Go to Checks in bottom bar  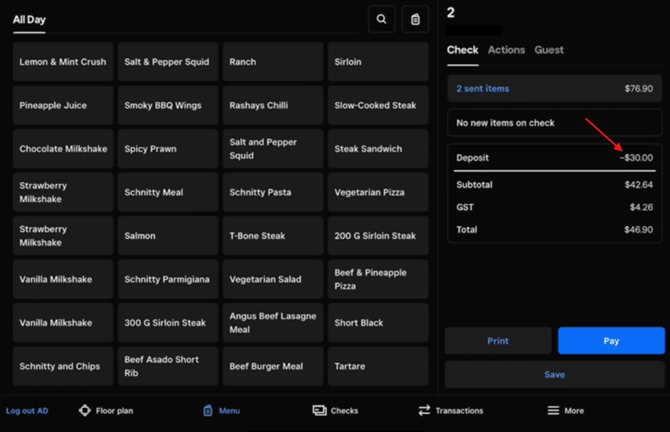(x=335, y=410)
